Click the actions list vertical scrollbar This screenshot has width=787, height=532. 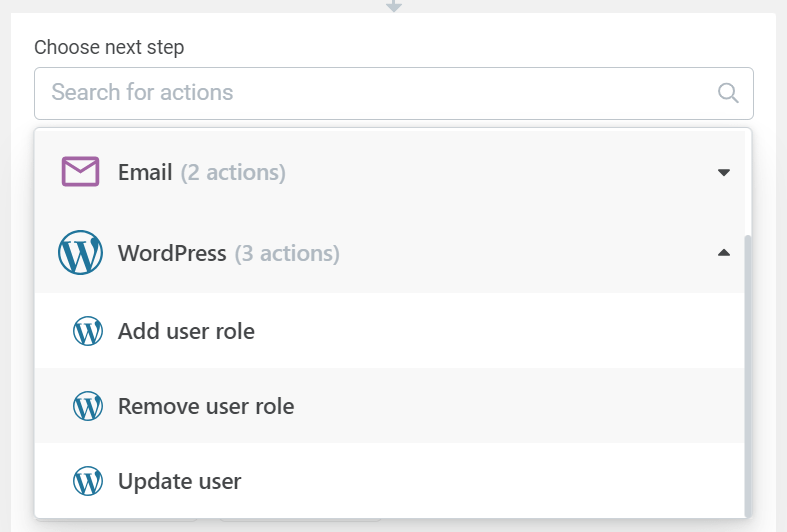748,375
